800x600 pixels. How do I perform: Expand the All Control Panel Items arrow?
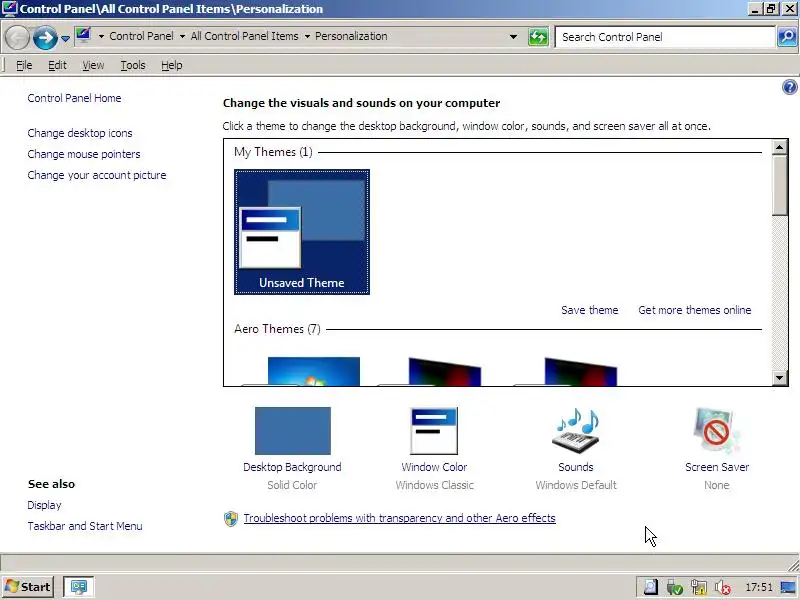[307, 36]
